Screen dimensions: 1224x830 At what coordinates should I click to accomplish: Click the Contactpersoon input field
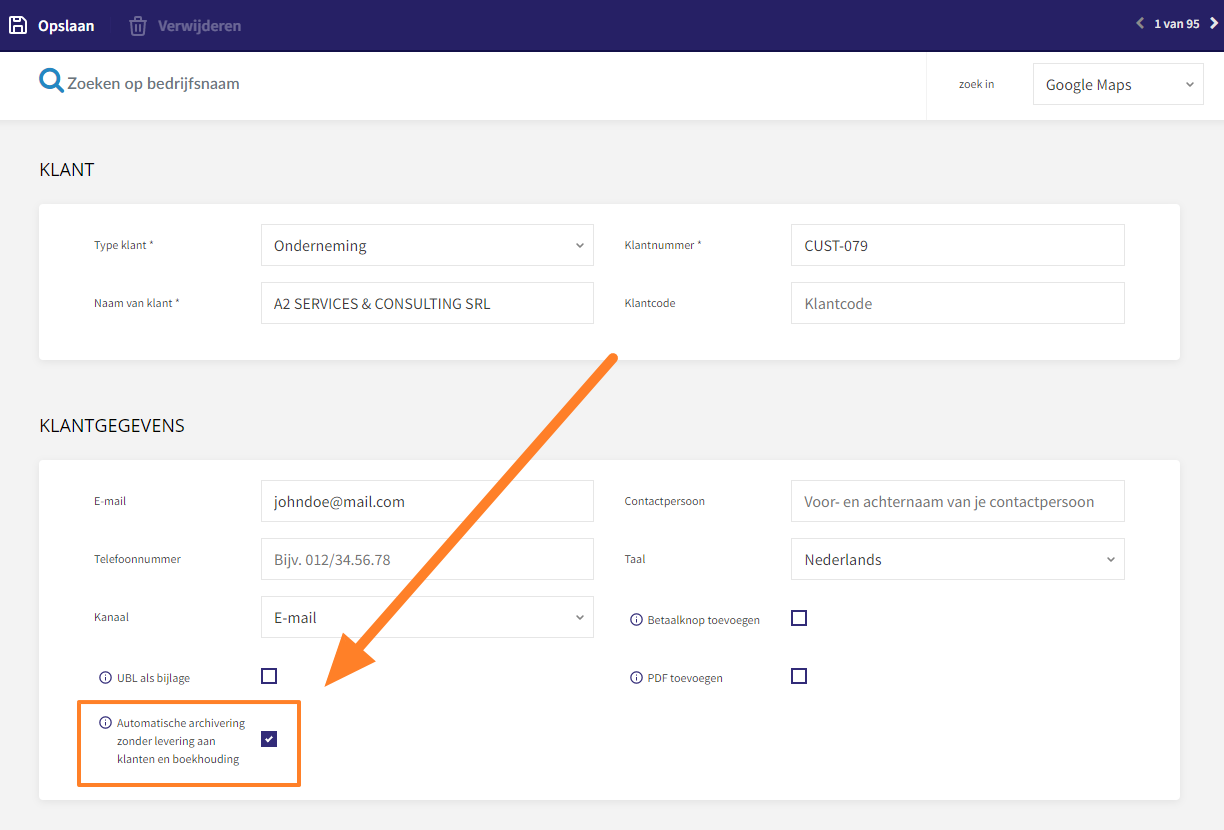tap(957, 501)
